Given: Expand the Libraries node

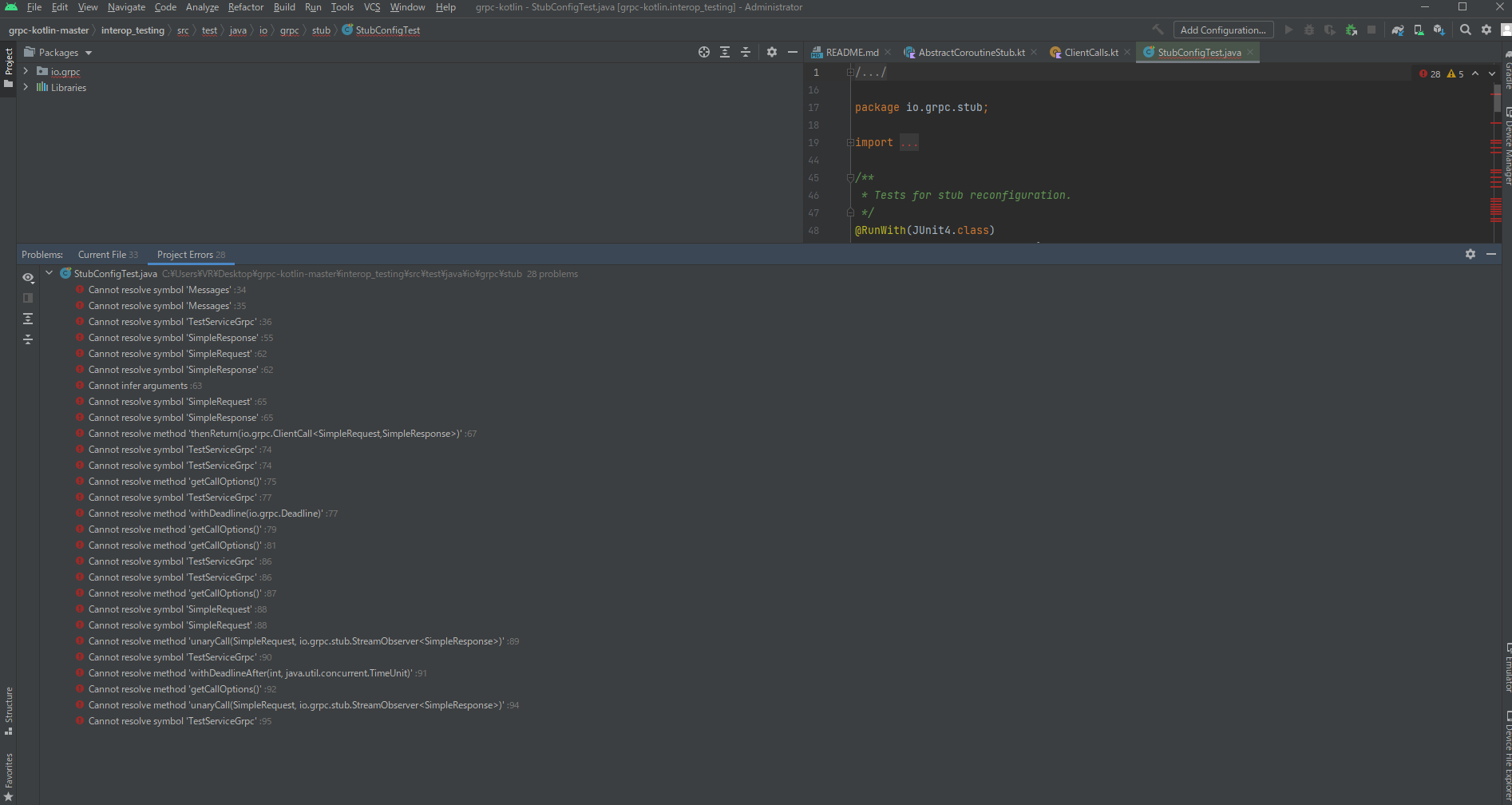Looking at the screenshot, I should (26, 87).
